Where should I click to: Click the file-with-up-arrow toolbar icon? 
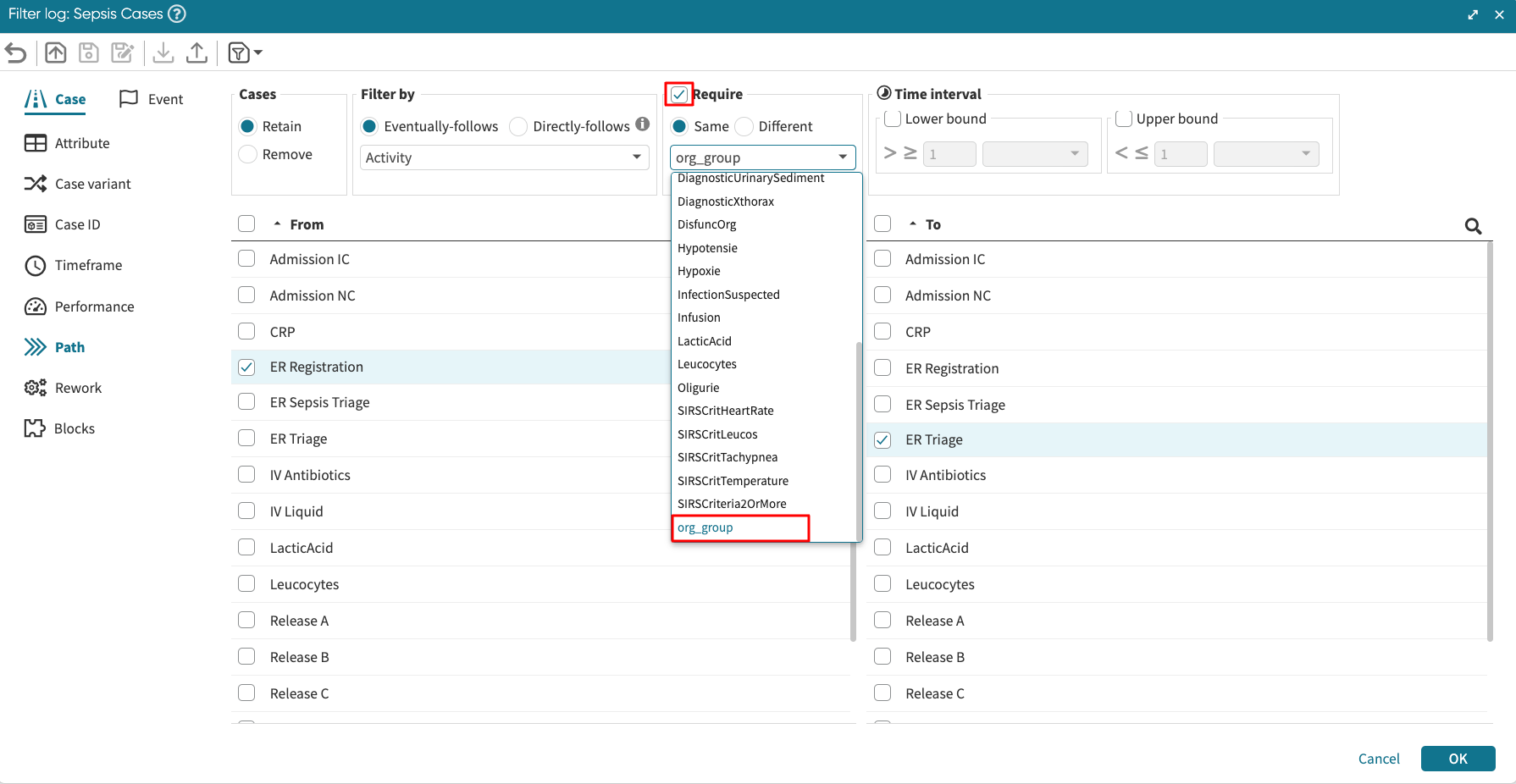56,53
